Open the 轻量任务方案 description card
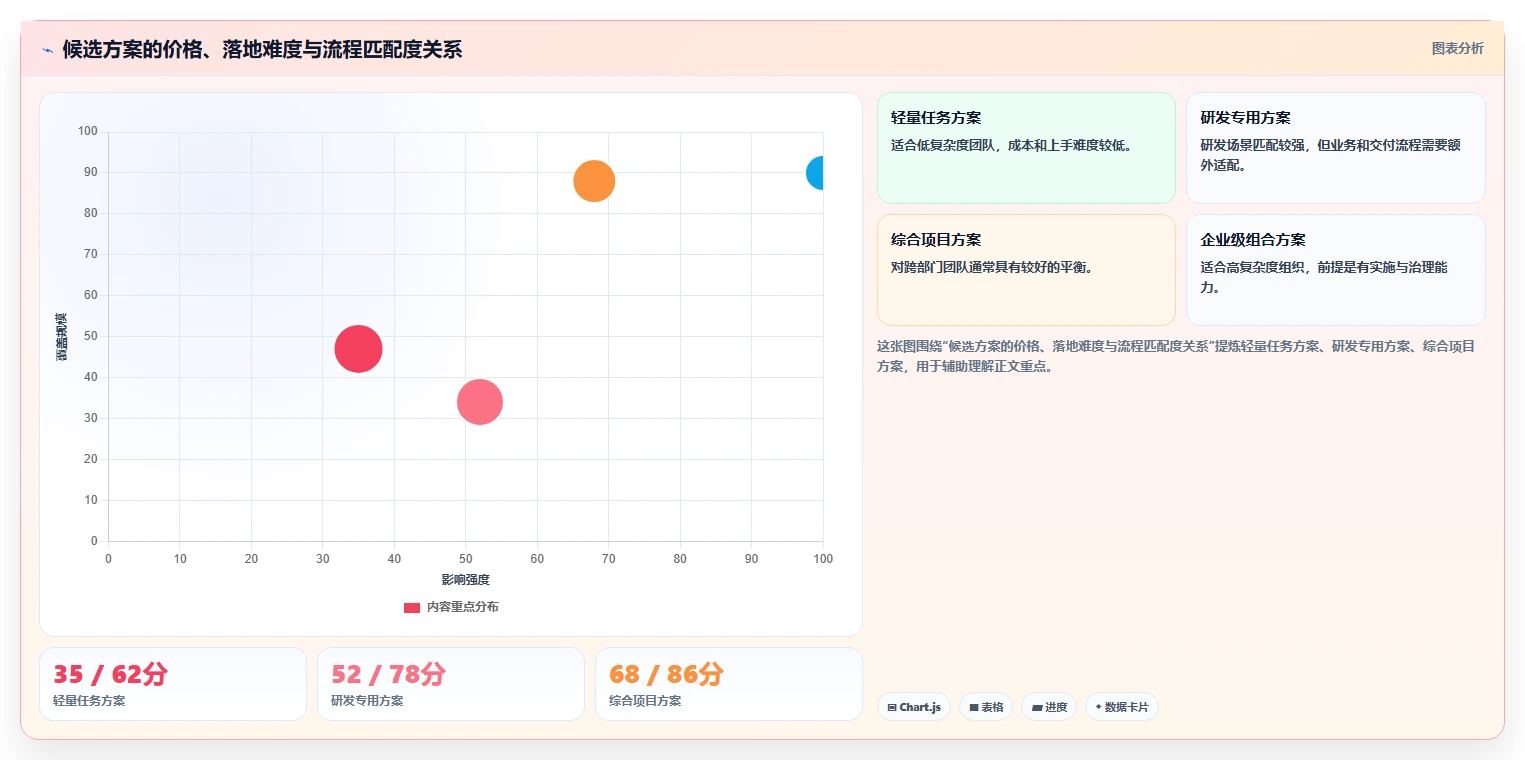The image size is (1525, 760). 1026,148
